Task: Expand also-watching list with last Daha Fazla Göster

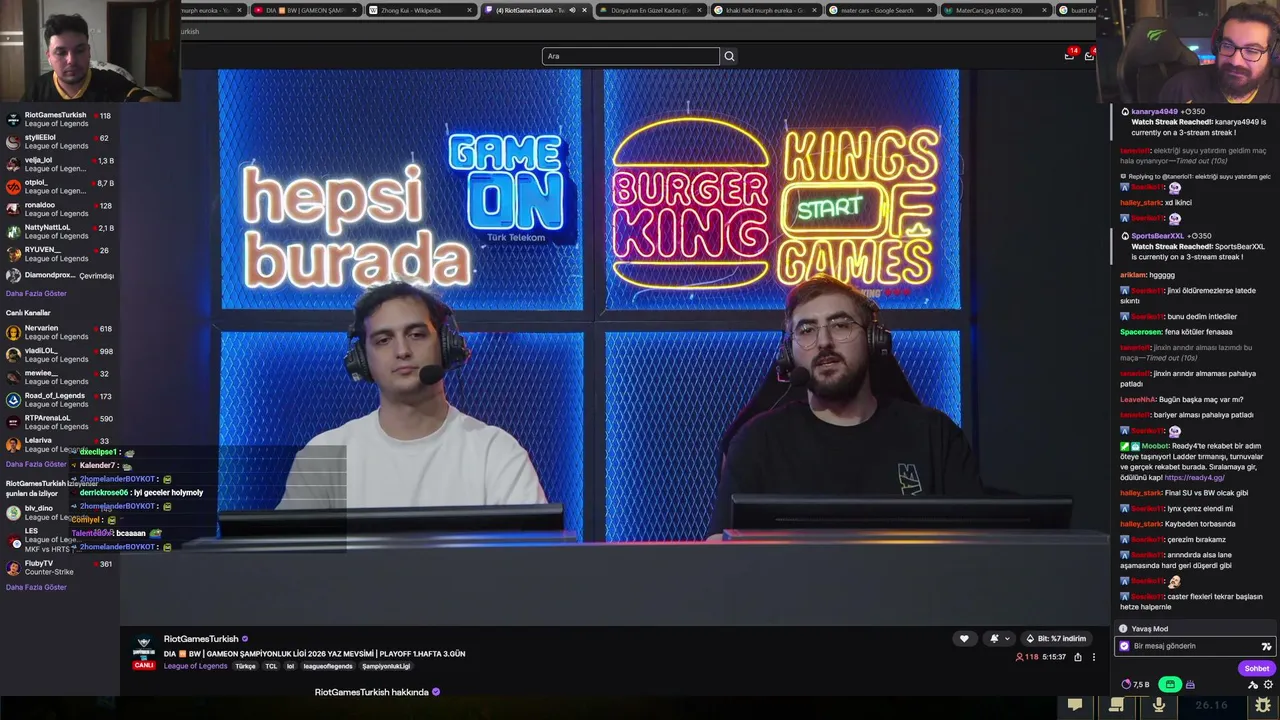Action: [x=36, y=587]
